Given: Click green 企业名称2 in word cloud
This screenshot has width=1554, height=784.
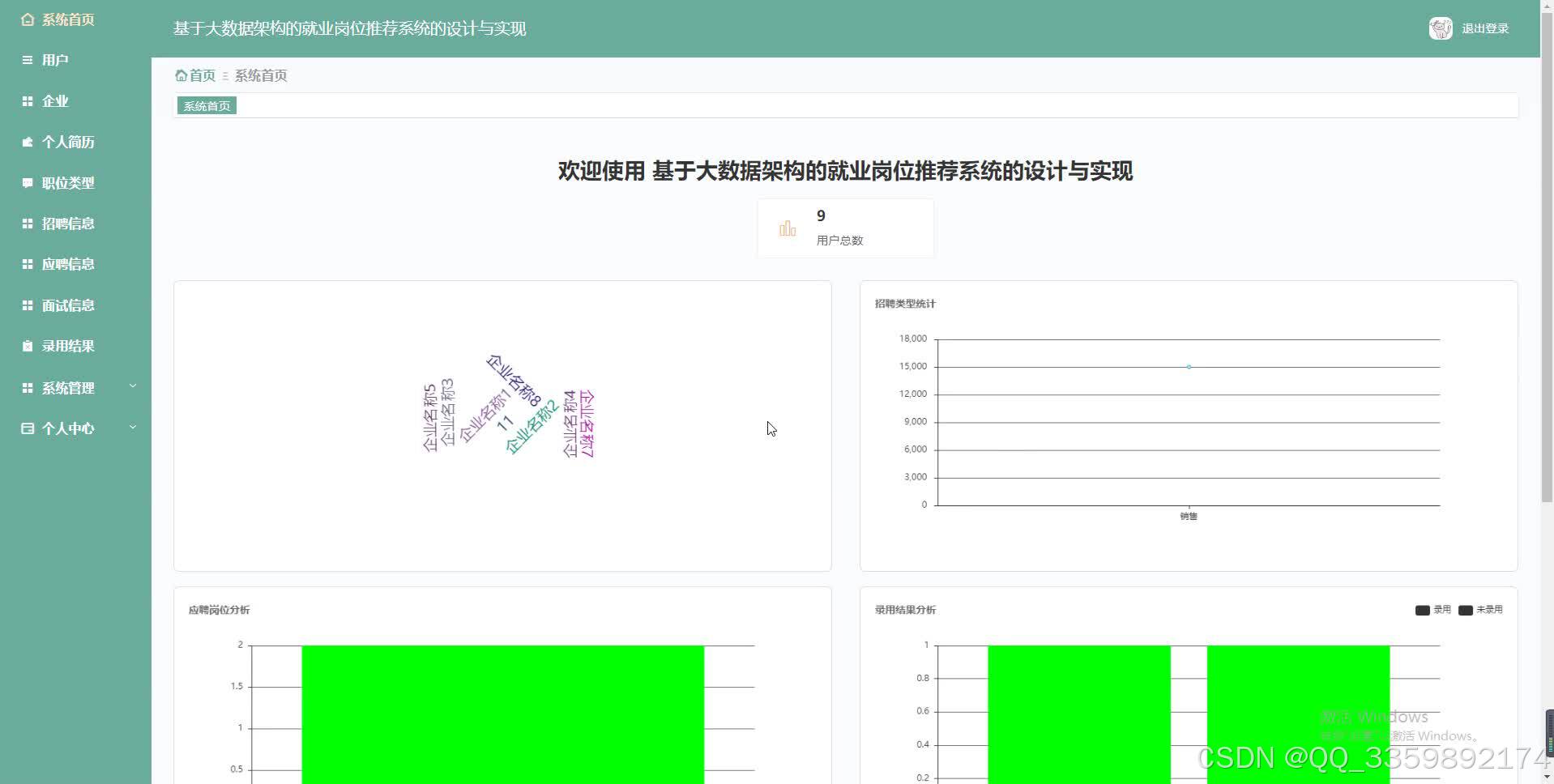Looking at the screenshot, I should 532,427.
